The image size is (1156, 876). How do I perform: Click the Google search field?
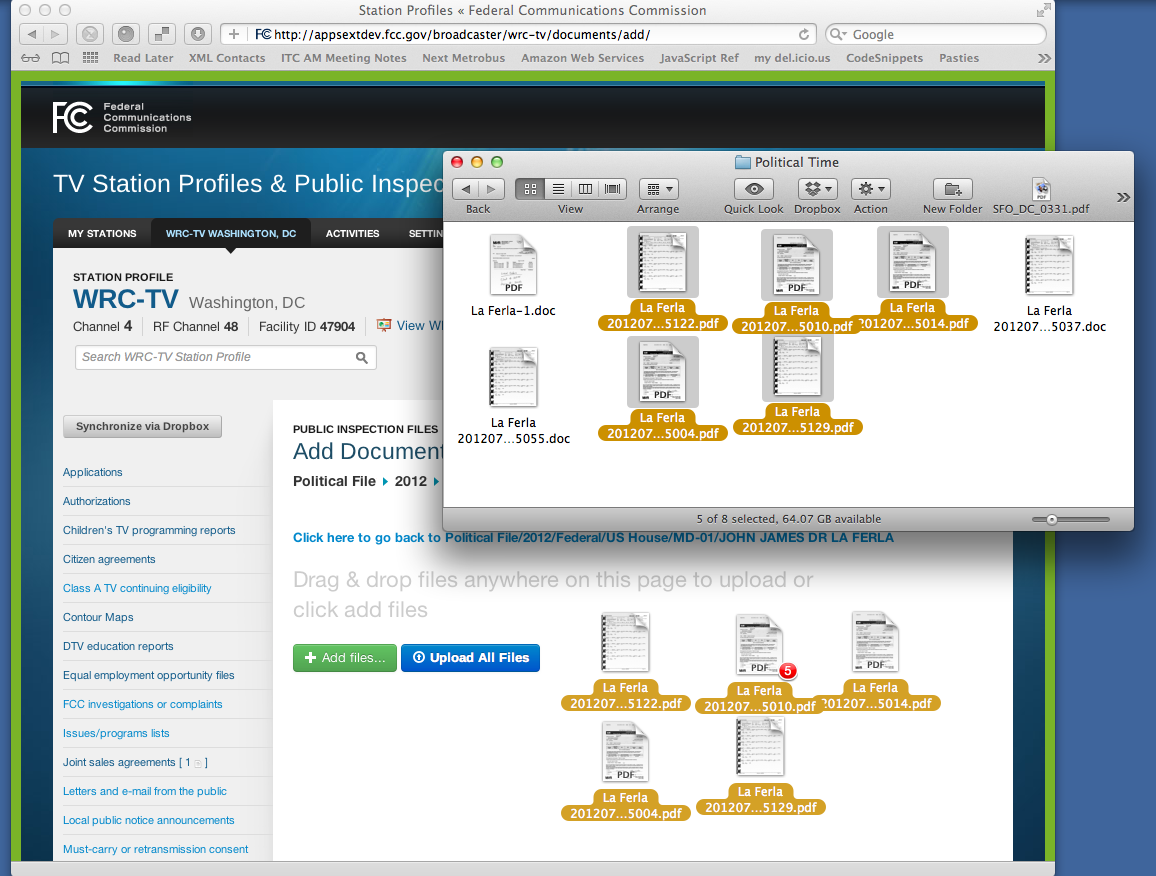[x=936, y=34]
